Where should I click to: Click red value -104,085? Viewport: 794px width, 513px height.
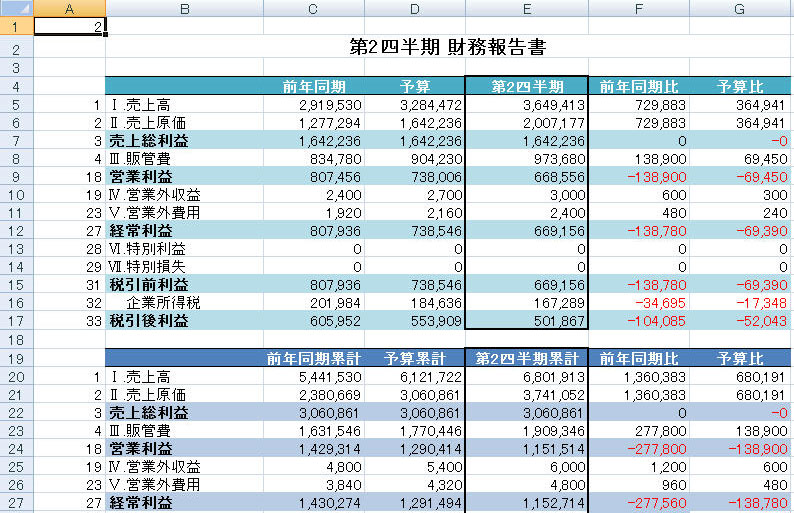[x=657, y=321]
